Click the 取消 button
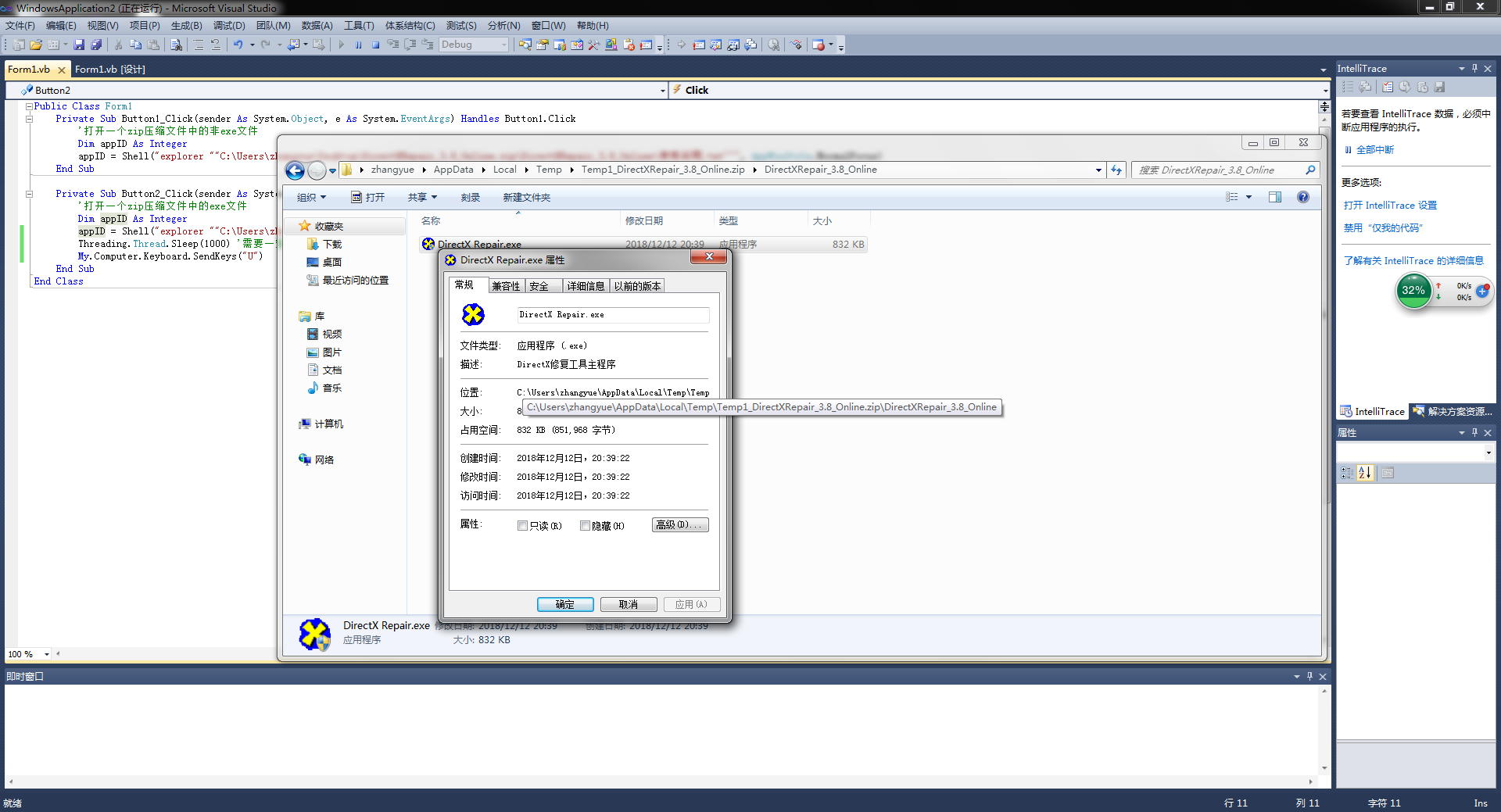Image resolution: width=1501 pixels, height=812 pixels. [629, 605]
